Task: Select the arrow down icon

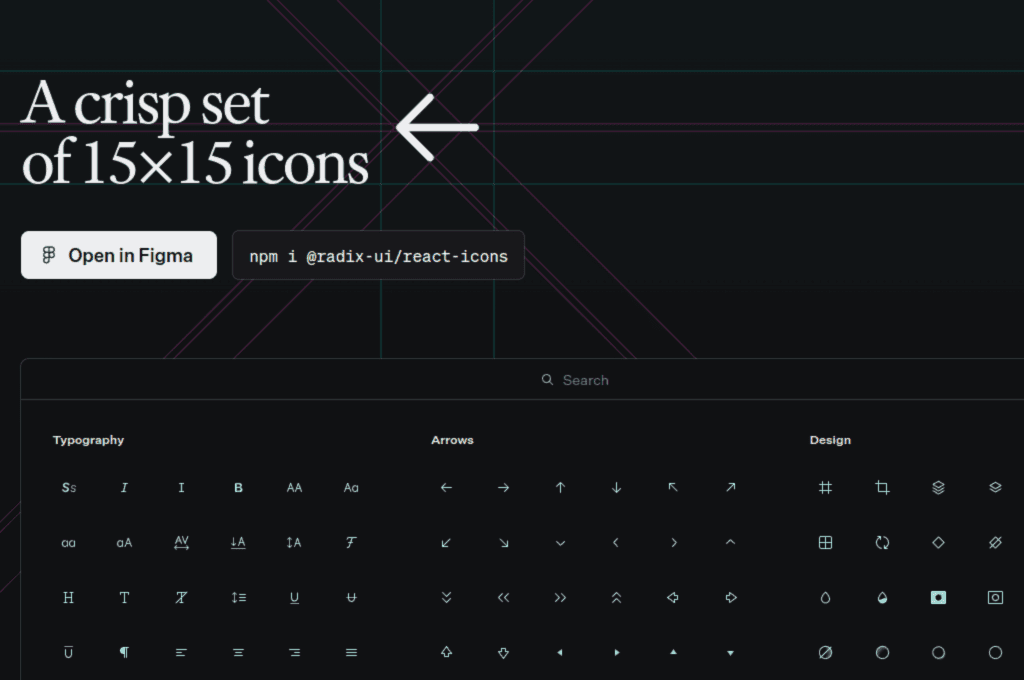Action: click(x=616, y=487)
